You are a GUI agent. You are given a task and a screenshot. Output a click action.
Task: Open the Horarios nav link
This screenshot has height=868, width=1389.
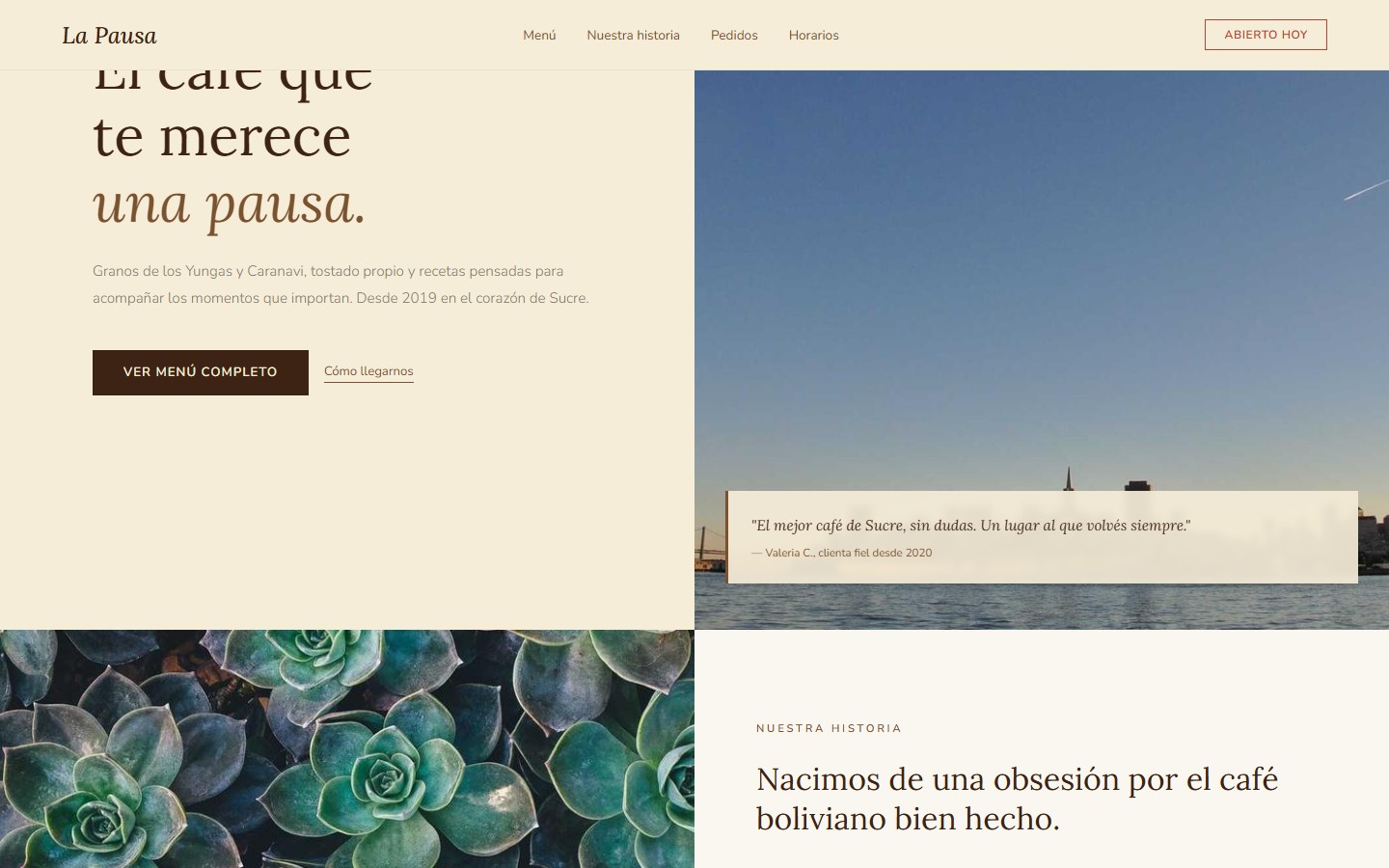point(813,35)
